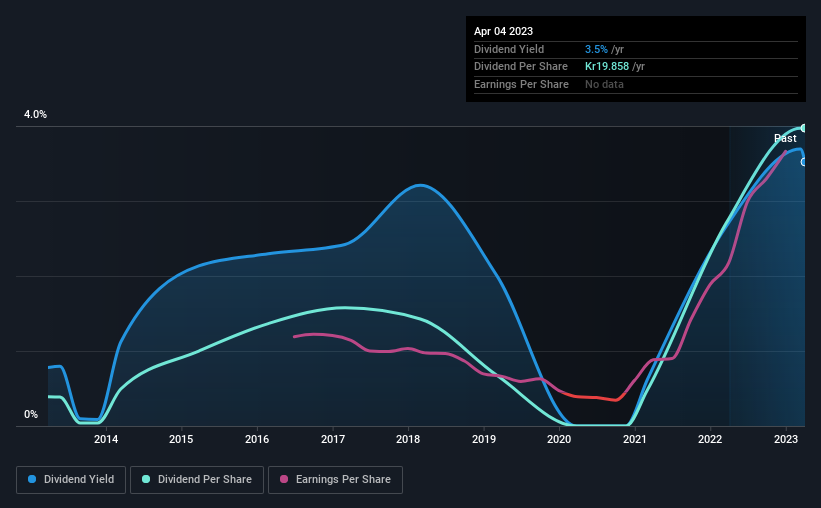Viewport: 821px width, 508px height.
Task: Click the pink Earnings Per Share legend dot
Action: (x=284, y=479)
